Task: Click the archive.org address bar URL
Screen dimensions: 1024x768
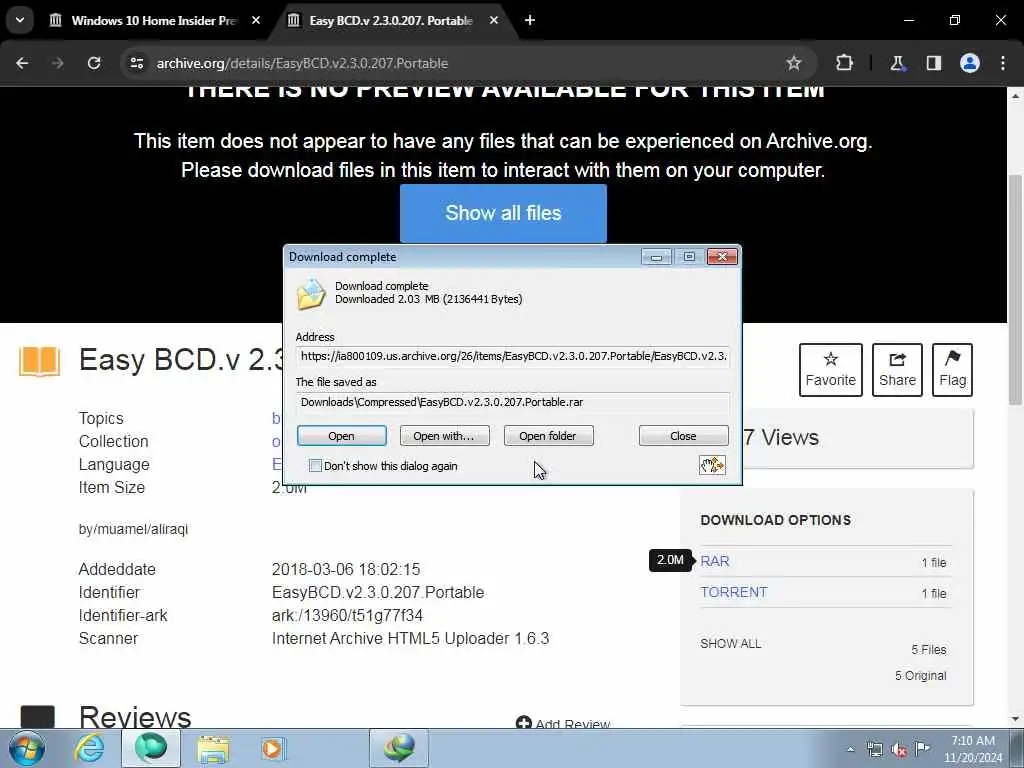Action: pos(302,63)
